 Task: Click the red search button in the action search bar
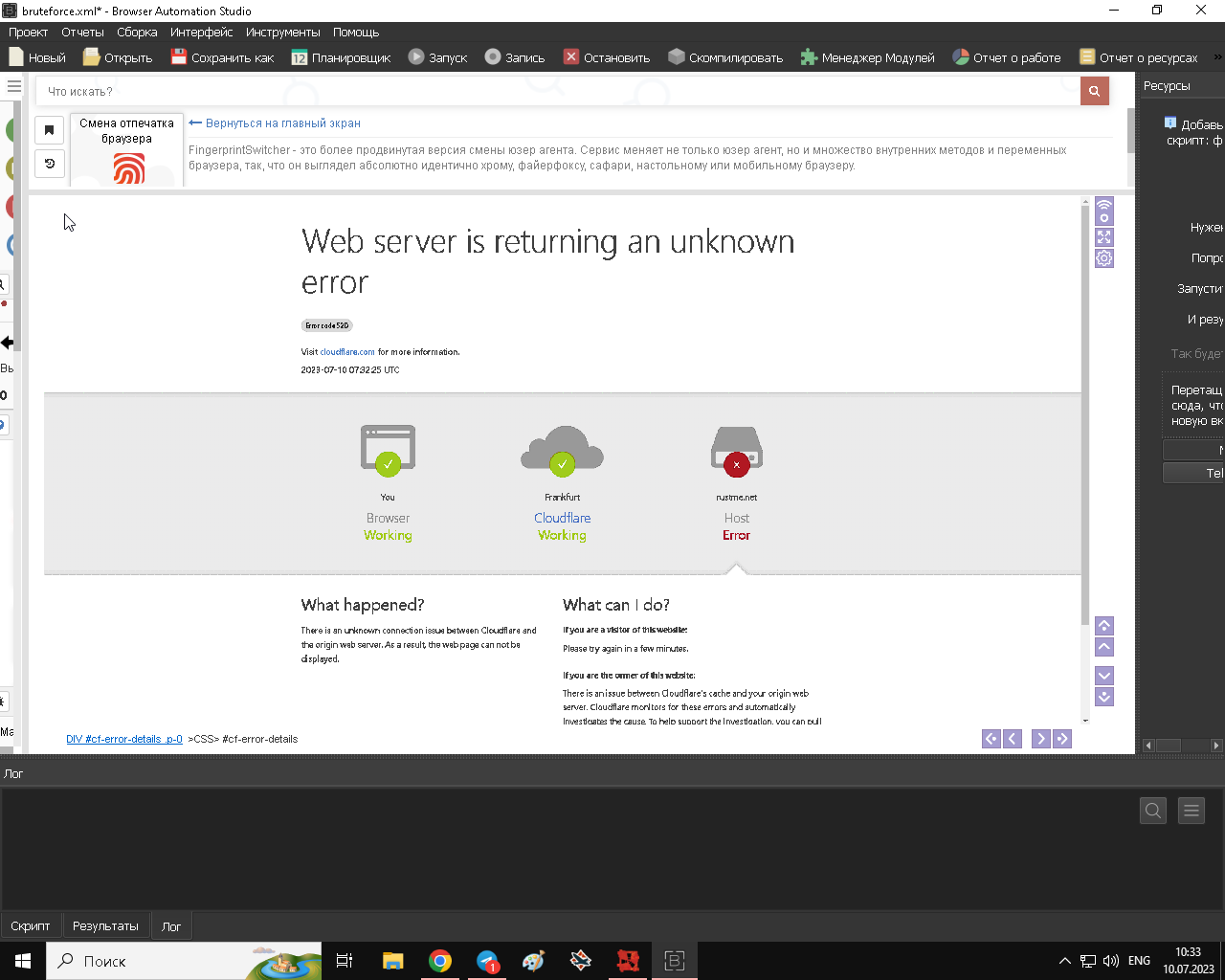pyautogui.click(x=1094, y=91)
